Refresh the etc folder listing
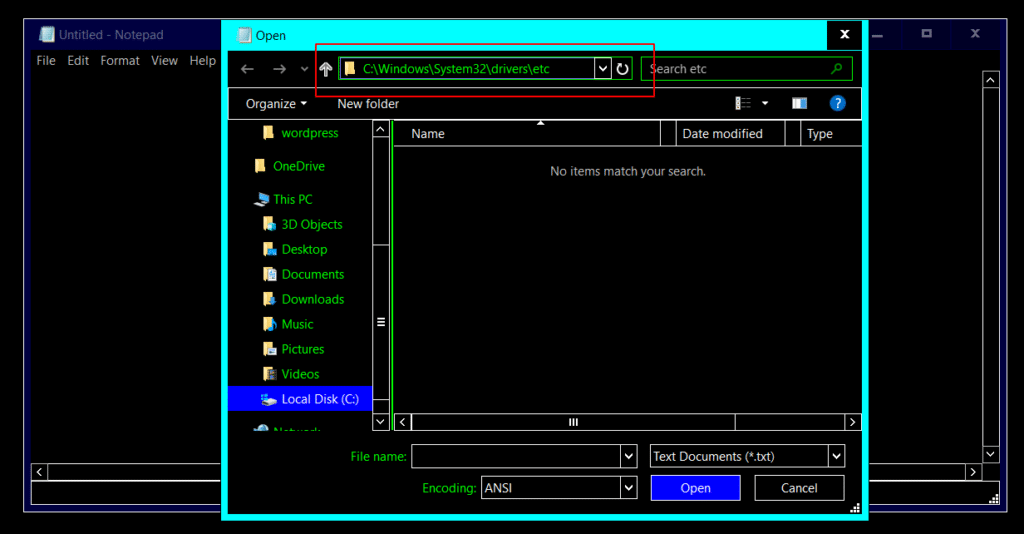Viewport: 1024px width, 534px height. 622,69
